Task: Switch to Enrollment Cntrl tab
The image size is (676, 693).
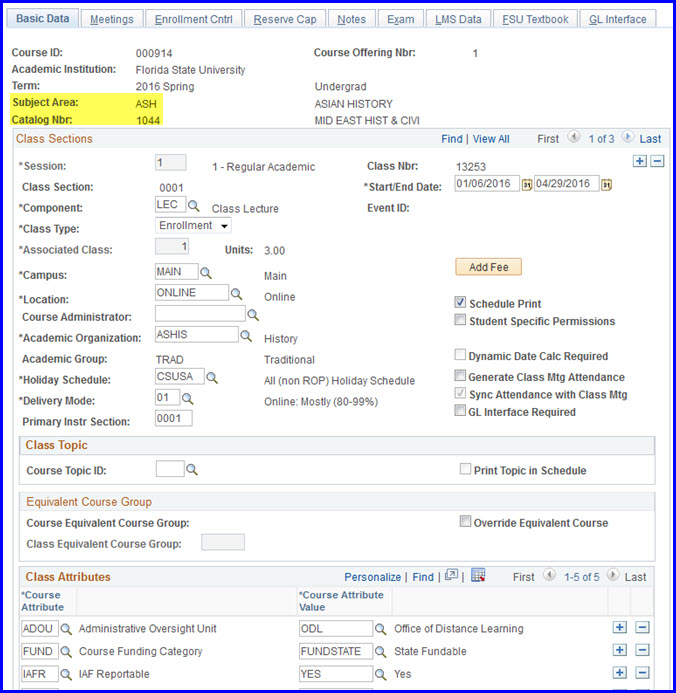Action: [x=194, y=19]
